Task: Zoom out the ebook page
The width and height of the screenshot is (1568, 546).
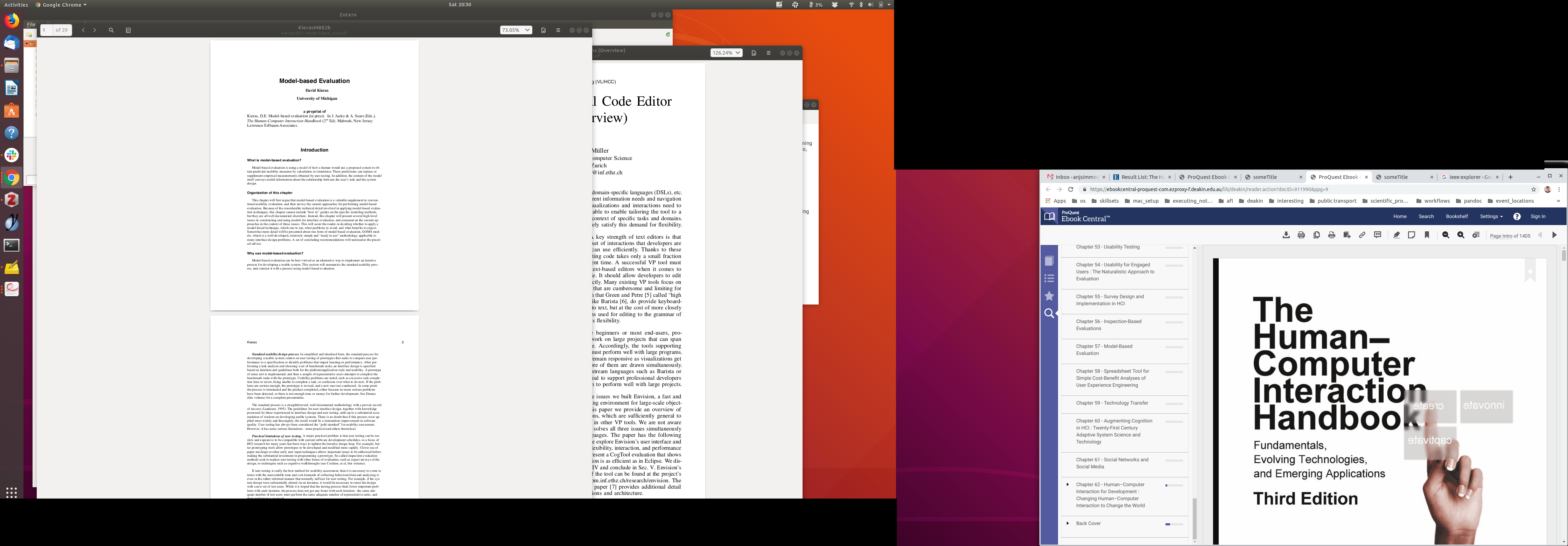Action: [1445, 236]
